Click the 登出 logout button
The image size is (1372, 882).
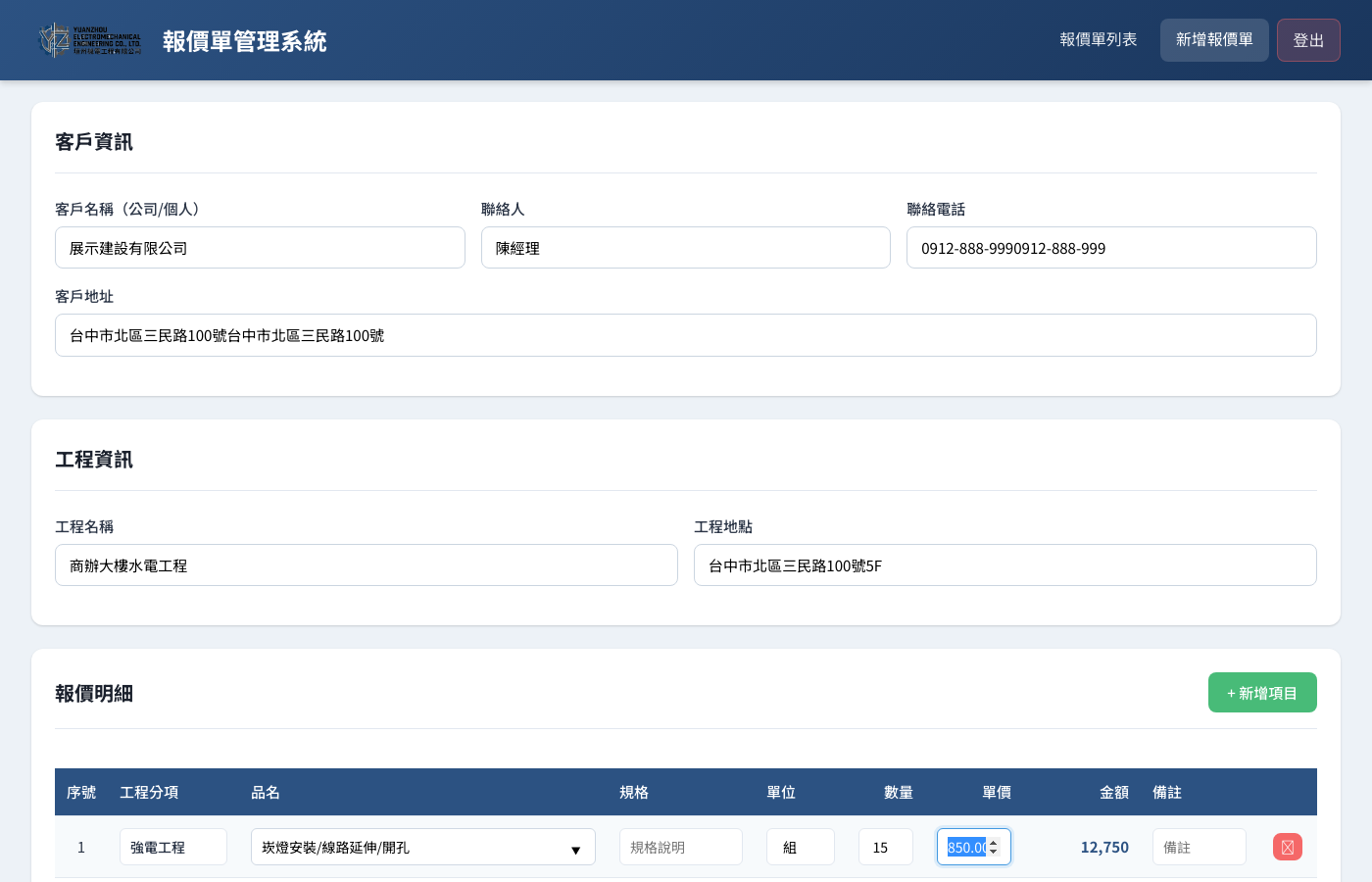(1307, 40)
